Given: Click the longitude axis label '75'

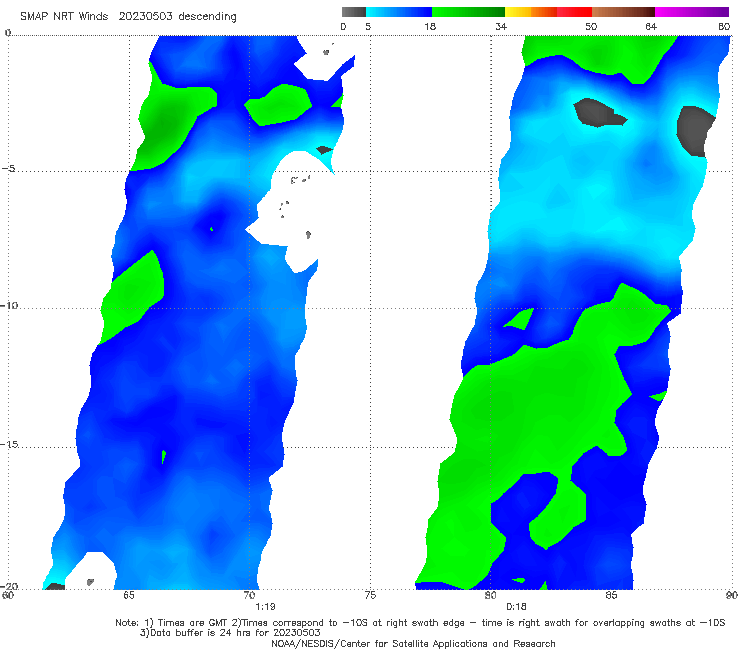Looking at the screenshot, I should click(x=370, y=595).
